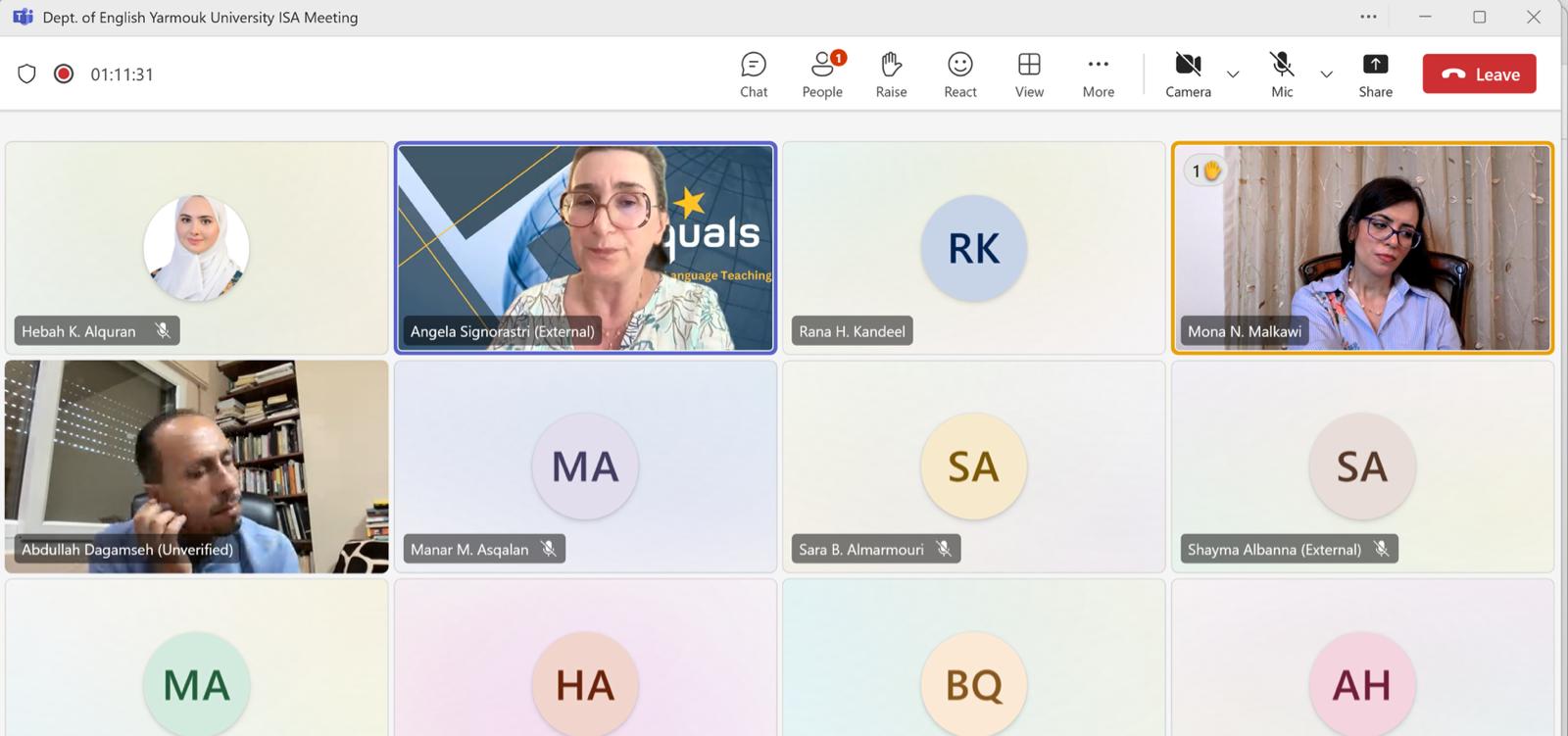Click the Angela Signorastri (External) name label
The image size is (1568, 736).
pos(502,331)
